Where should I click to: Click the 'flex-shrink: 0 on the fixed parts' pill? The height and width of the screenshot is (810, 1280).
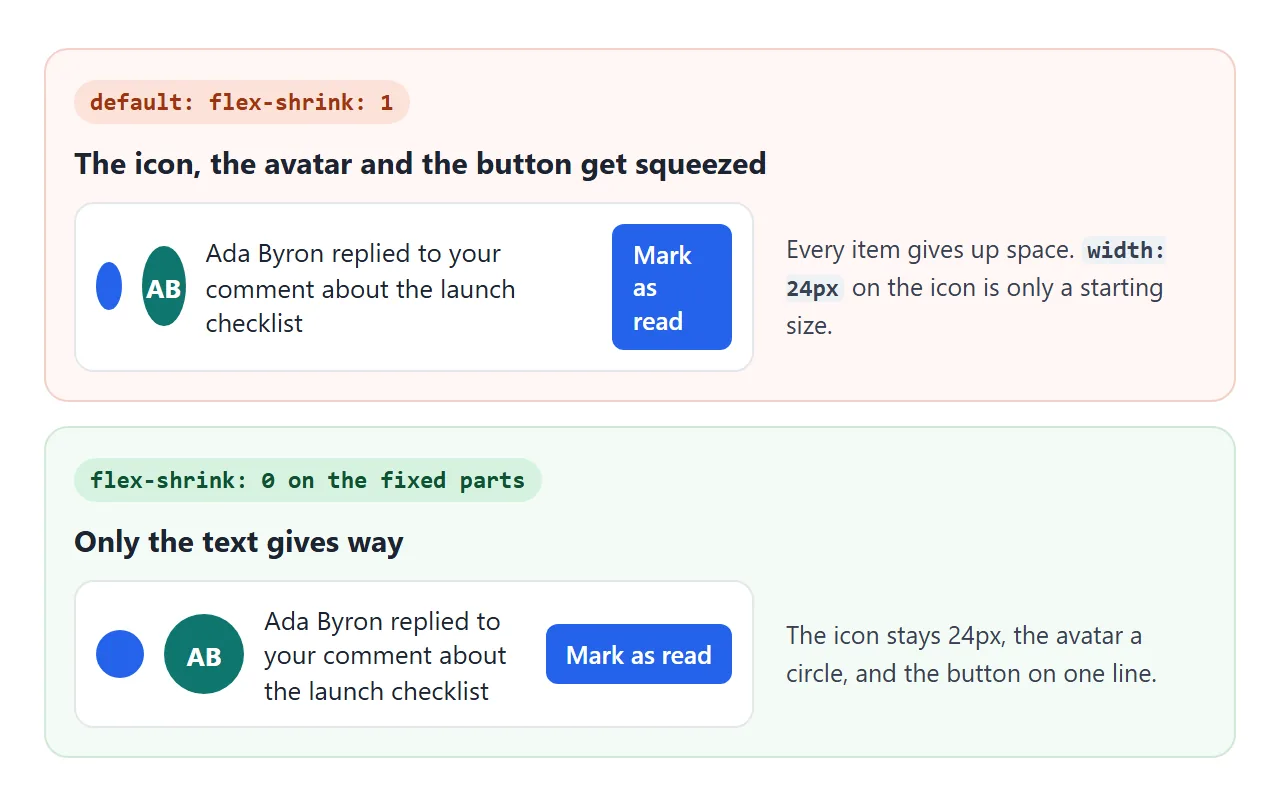[308, 480]
